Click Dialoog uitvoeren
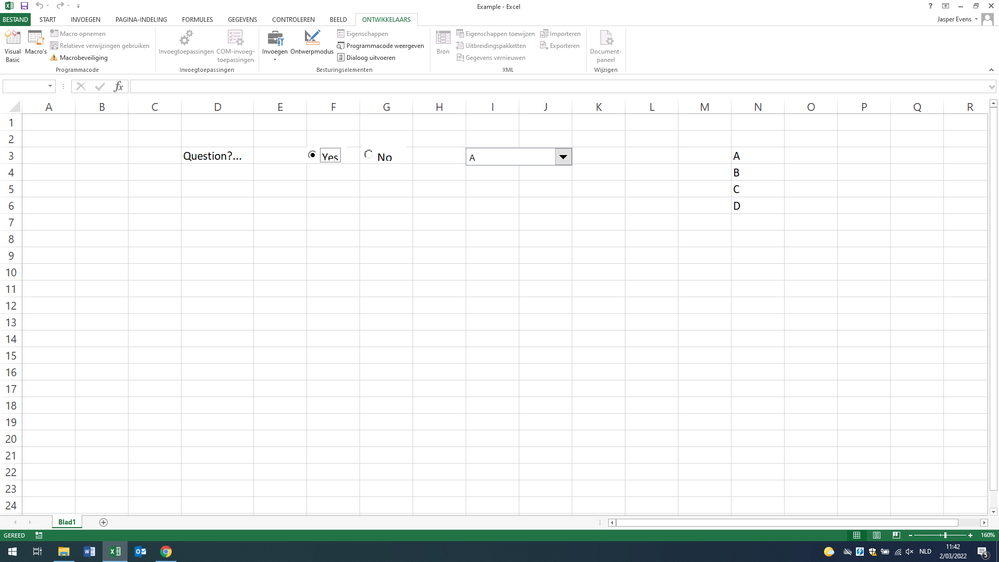 [x=366, y=58]
